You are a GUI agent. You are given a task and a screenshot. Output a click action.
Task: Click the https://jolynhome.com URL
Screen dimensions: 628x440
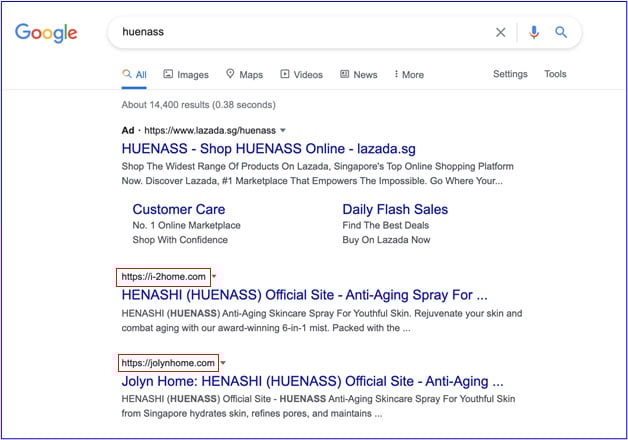pos(168,363)
